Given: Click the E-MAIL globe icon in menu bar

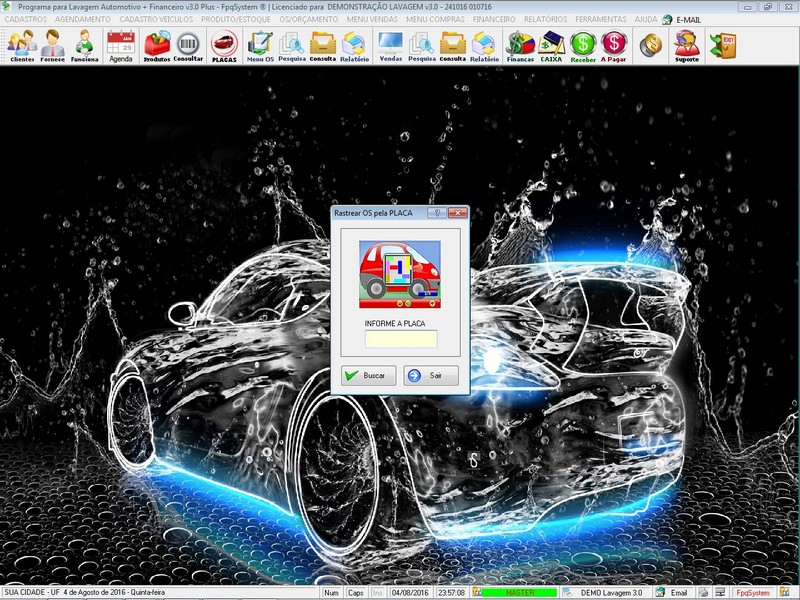Looking at the screenshot, I should tap(667, 19).
